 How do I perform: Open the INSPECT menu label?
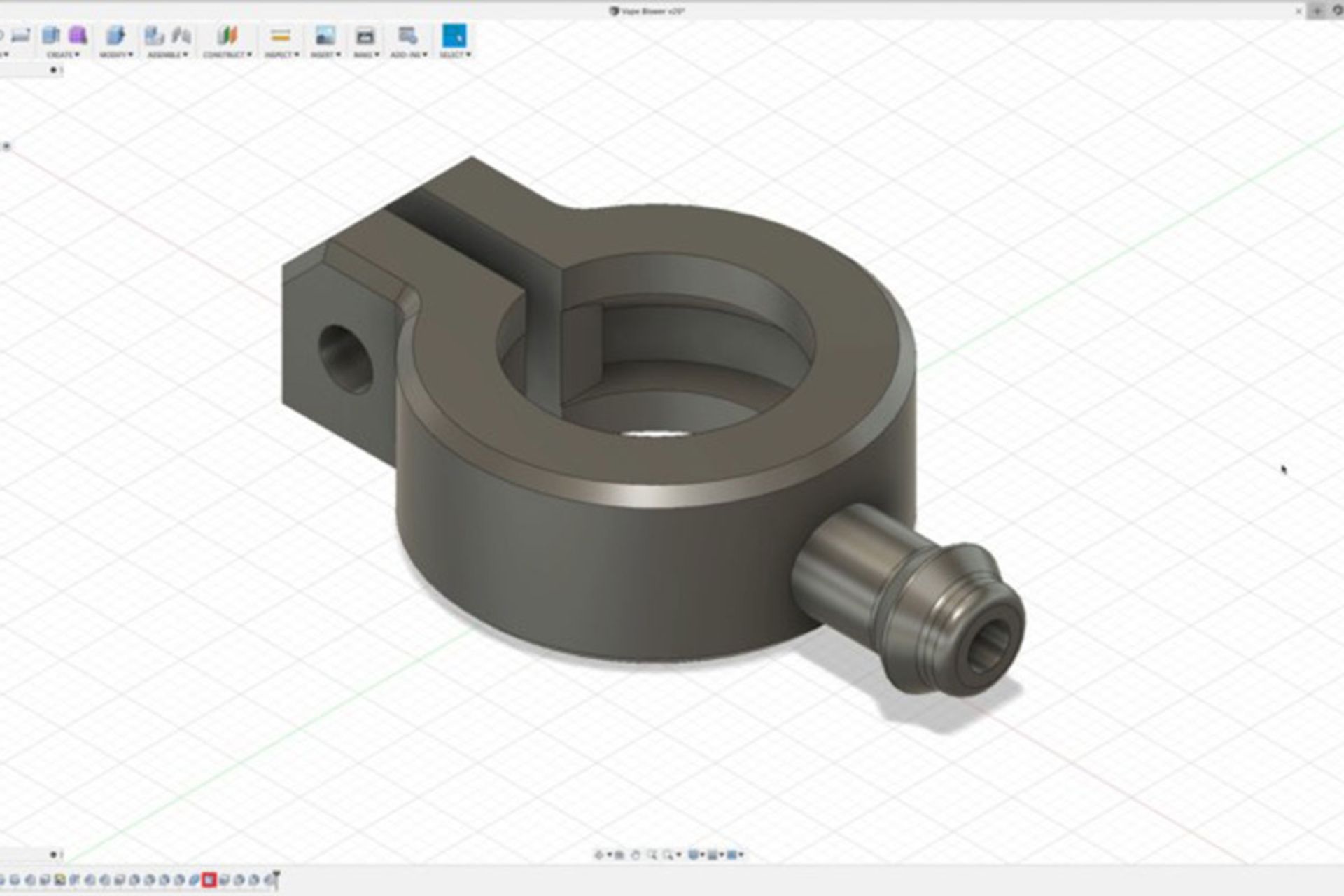point(281,55)
